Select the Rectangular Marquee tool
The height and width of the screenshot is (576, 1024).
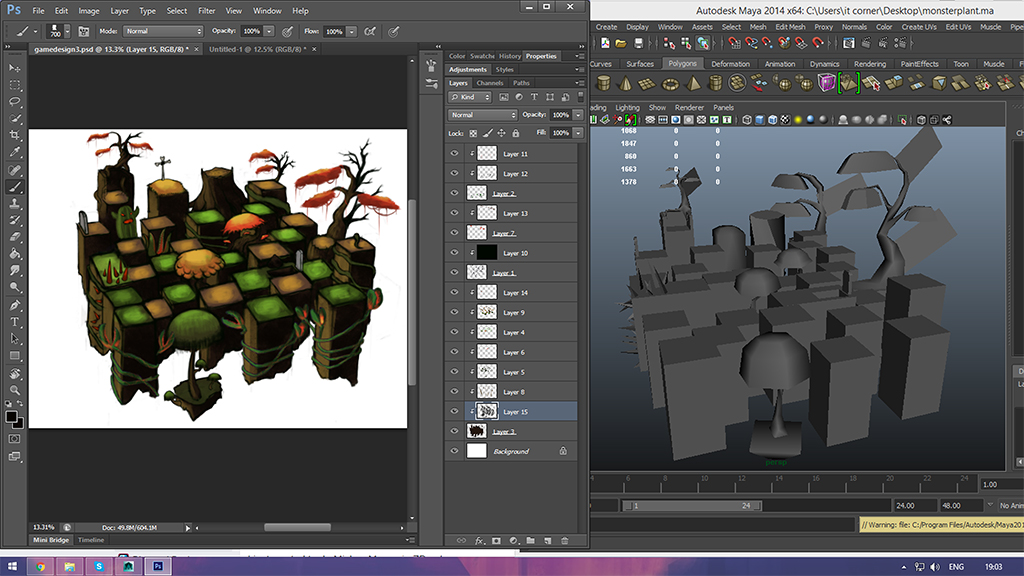[14, 85]
